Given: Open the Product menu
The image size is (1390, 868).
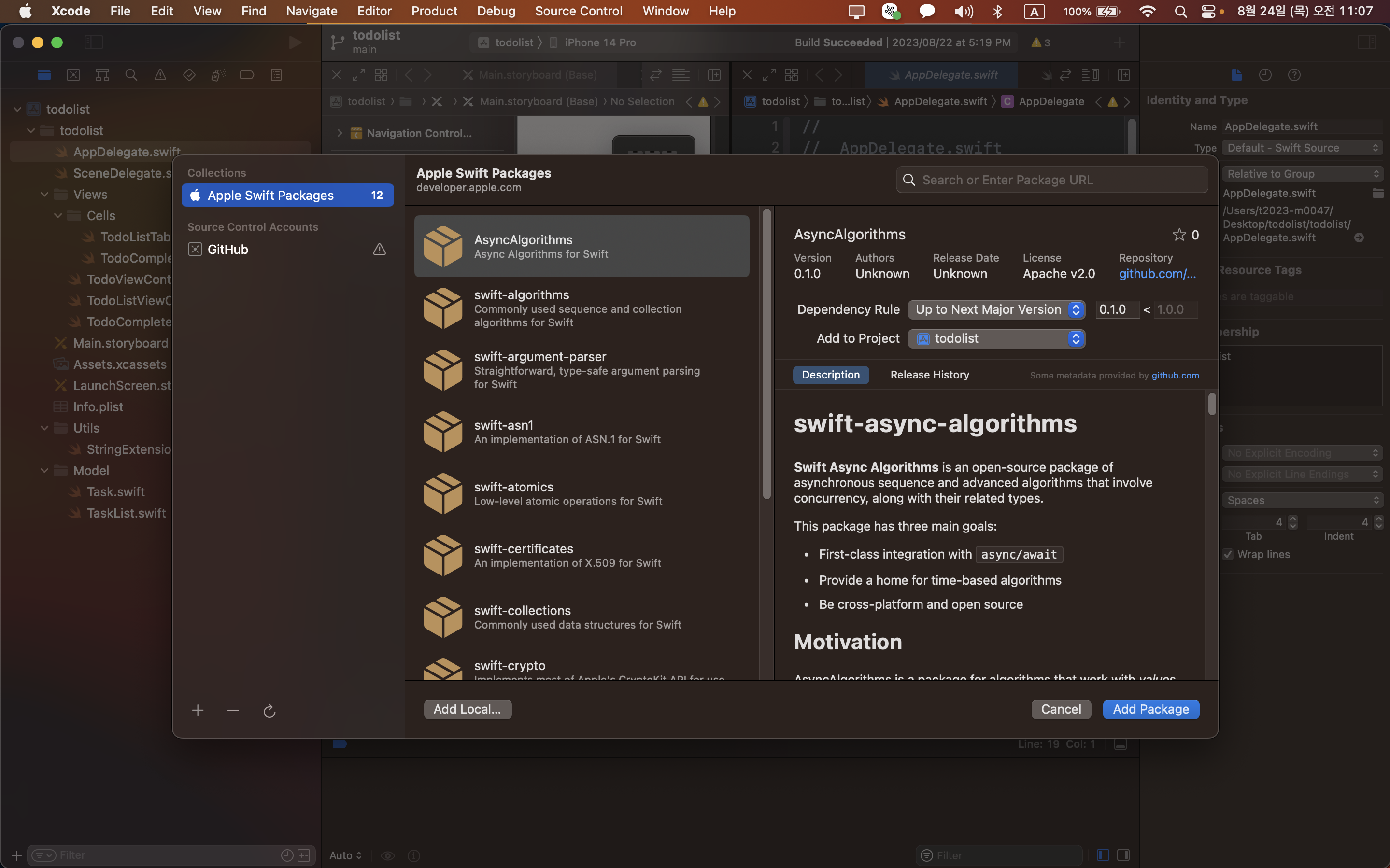Looking at the screenshot, I should tap(434, 11).
